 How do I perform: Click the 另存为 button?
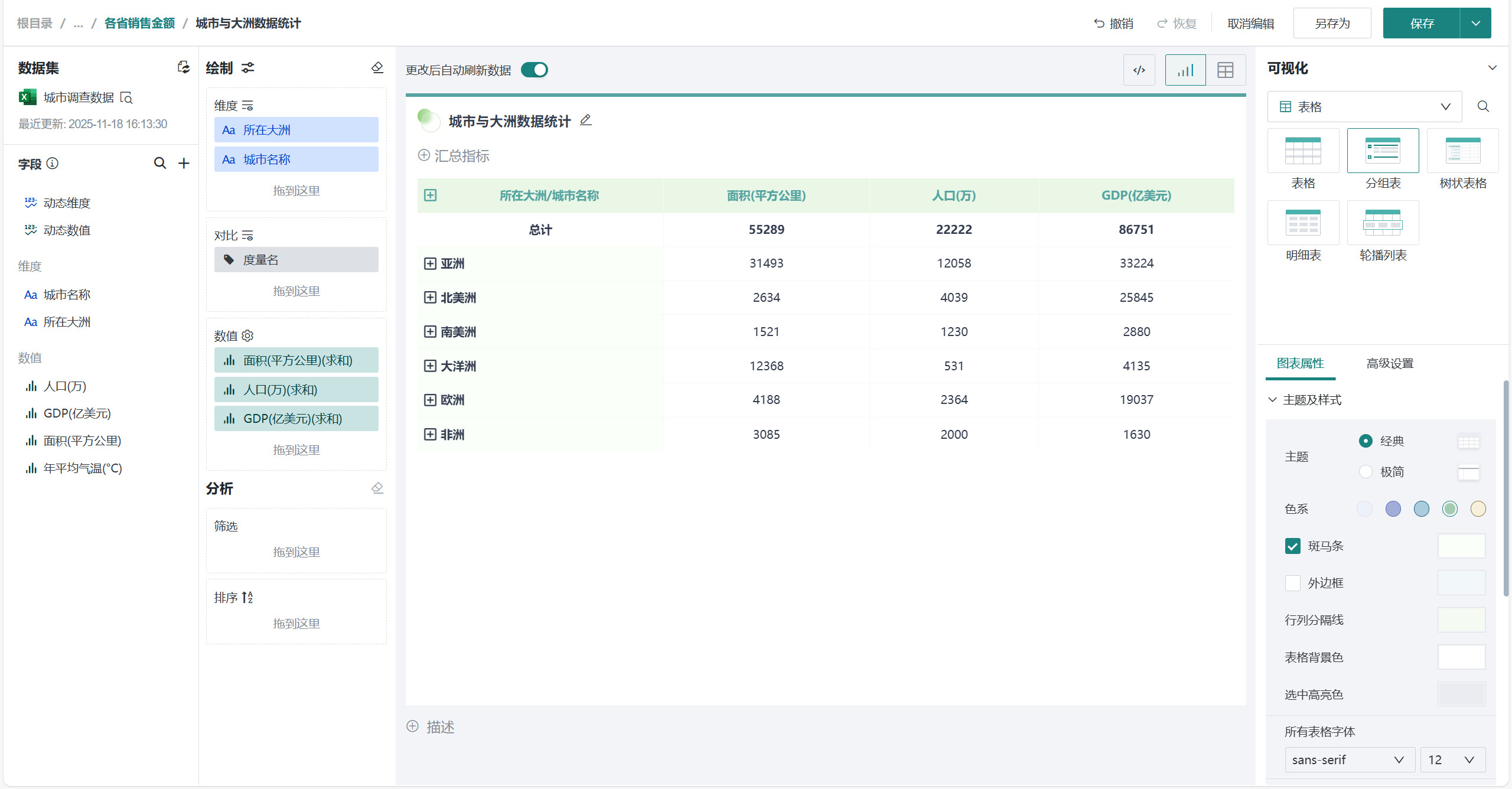point(1332,24)
